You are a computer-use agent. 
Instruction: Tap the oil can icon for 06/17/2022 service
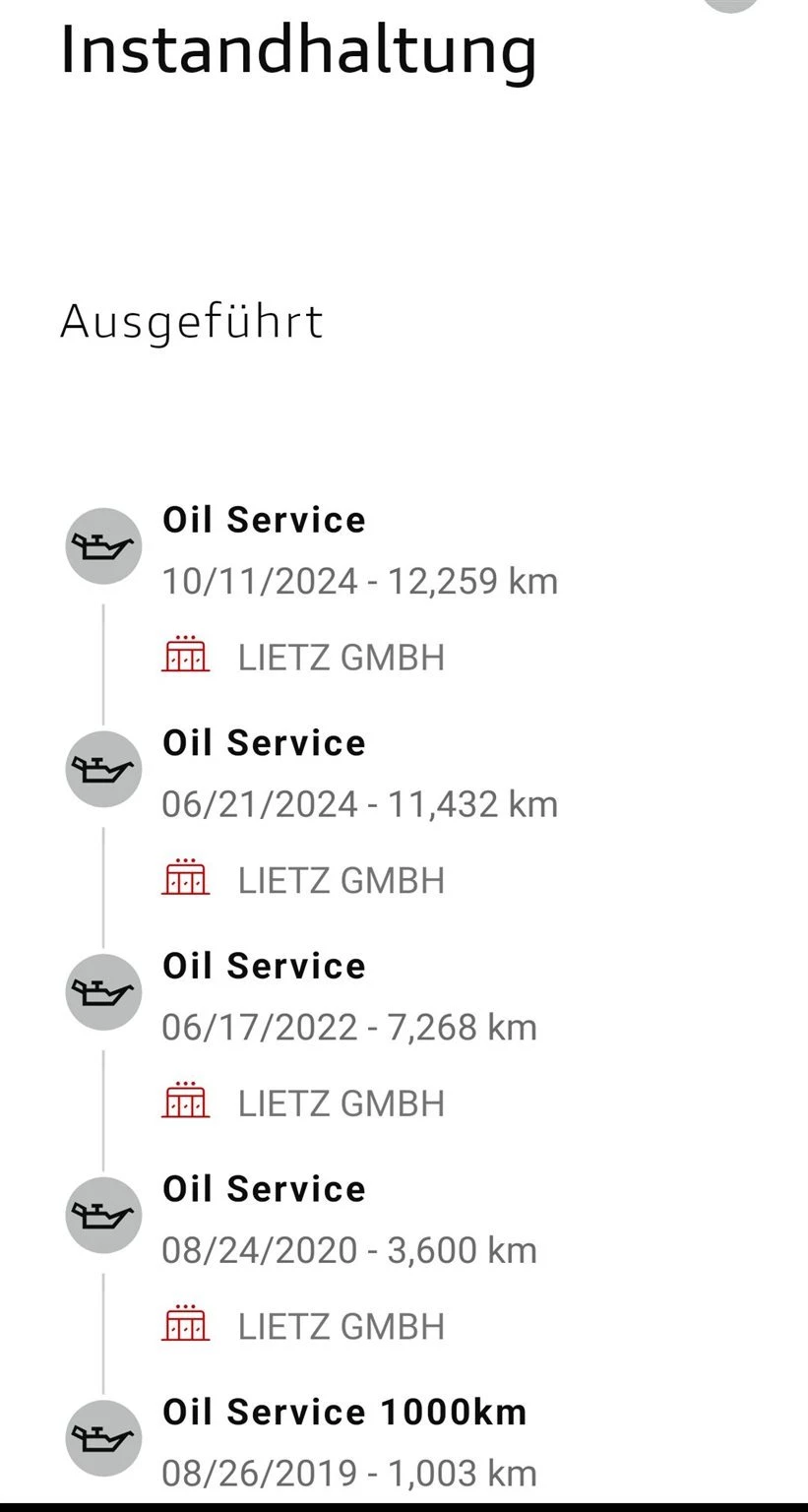103,991
